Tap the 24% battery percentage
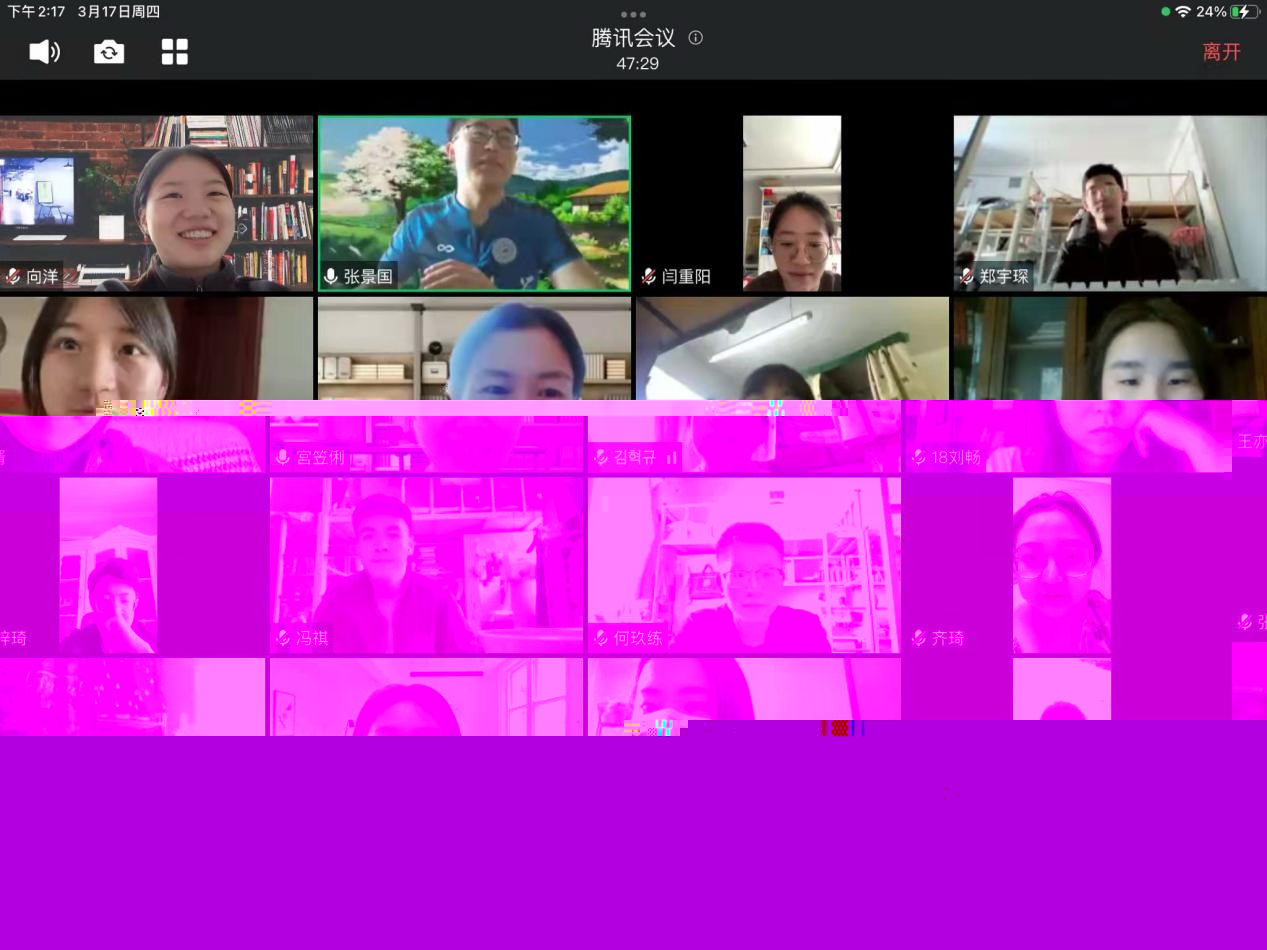The width and height of the screenshot is (1267, 950). pos(1211,12)
